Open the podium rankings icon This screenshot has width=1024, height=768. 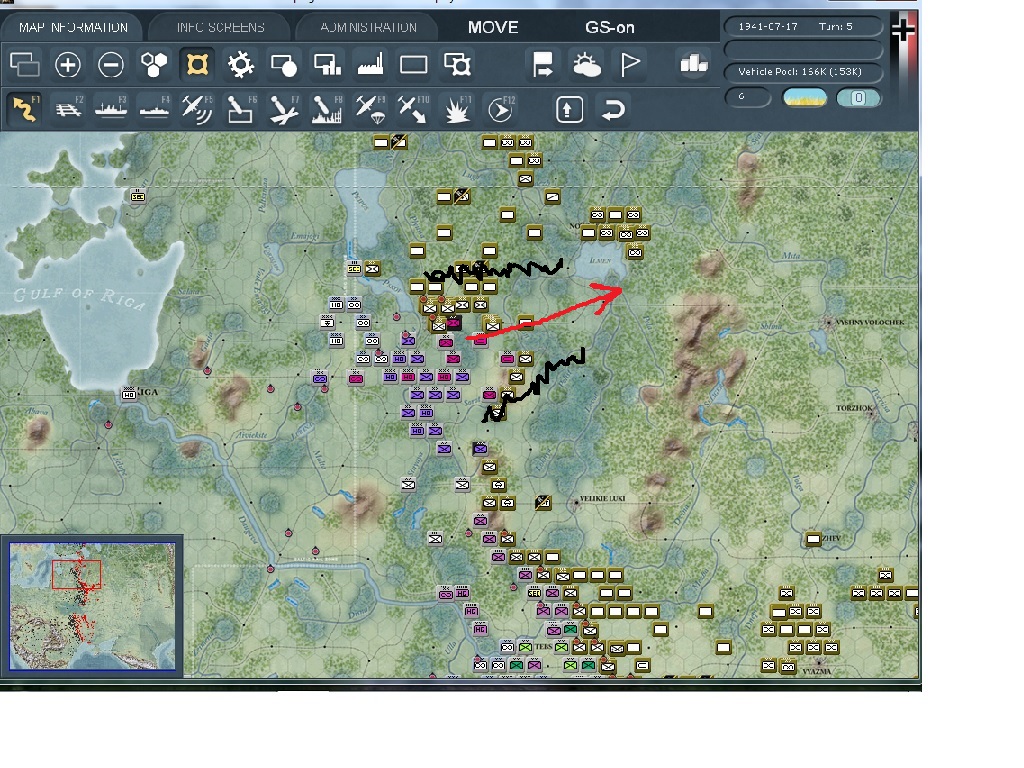click(694, 64)
